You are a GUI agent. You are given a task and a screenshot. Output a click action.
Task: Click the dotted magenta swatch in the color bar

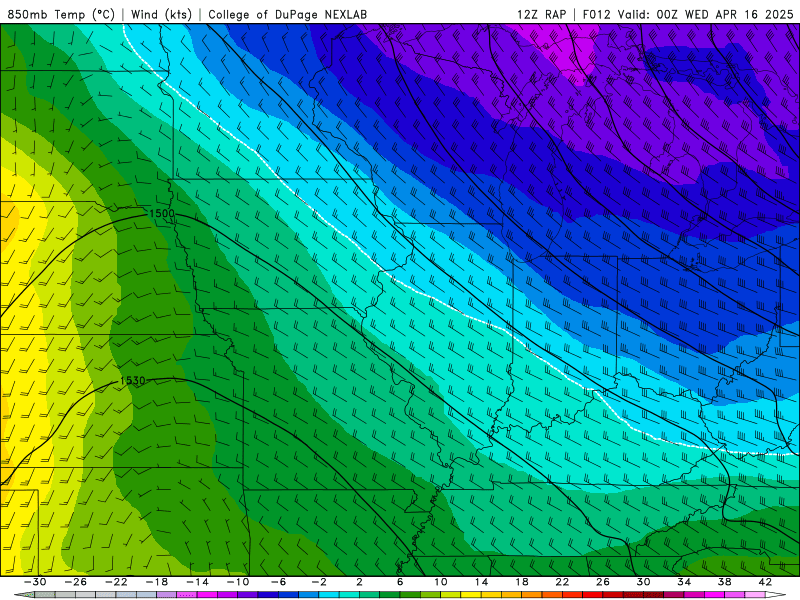coord(187,595)
